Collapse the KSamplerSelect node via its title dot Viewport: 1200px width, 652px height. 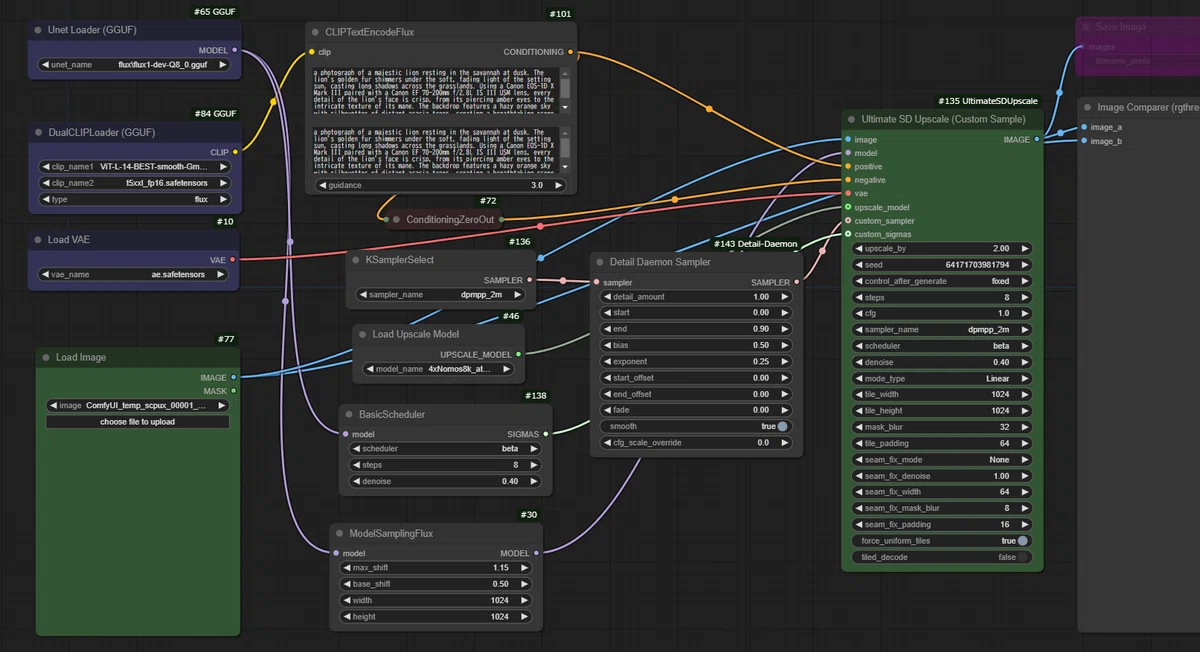click(x=355, y=260)
